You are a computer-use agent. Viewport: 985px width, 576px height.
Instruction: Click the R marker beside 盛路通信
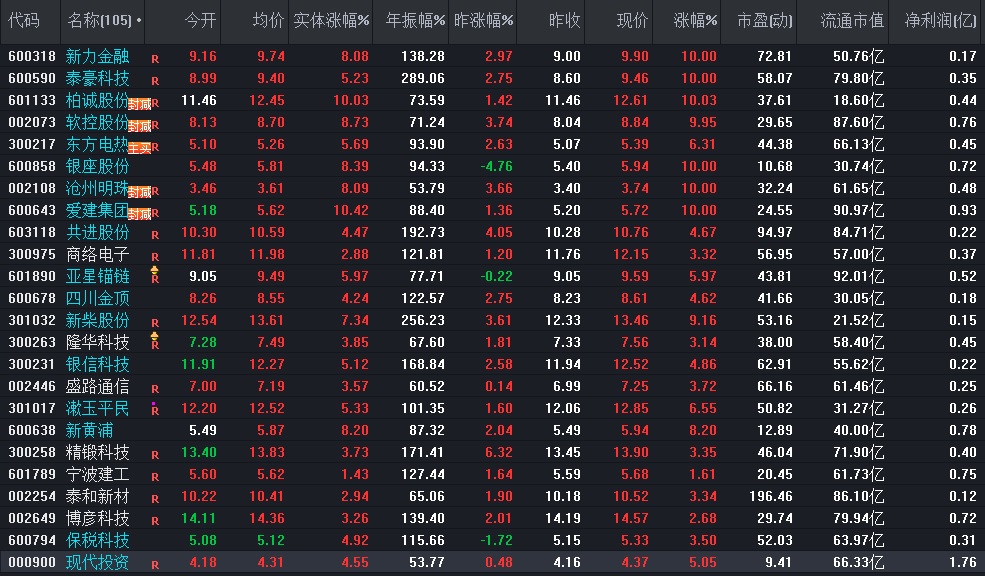pos(155,389)
